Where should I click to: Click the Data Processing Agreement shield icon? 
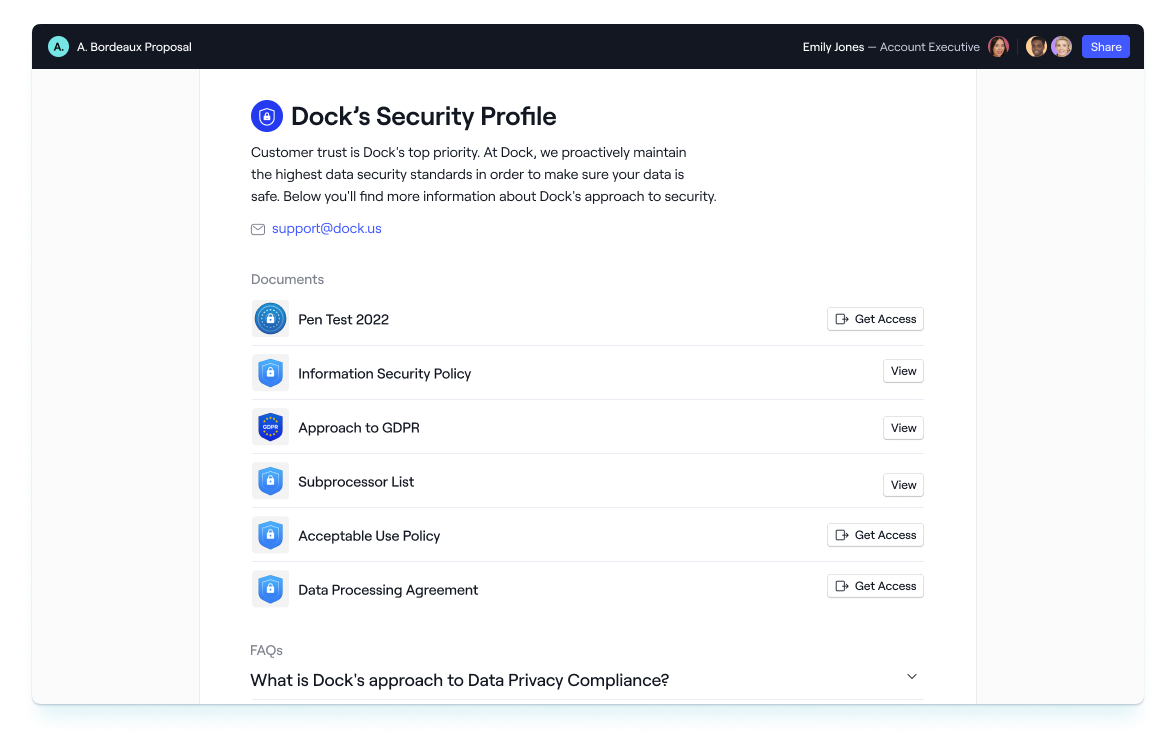270,589
